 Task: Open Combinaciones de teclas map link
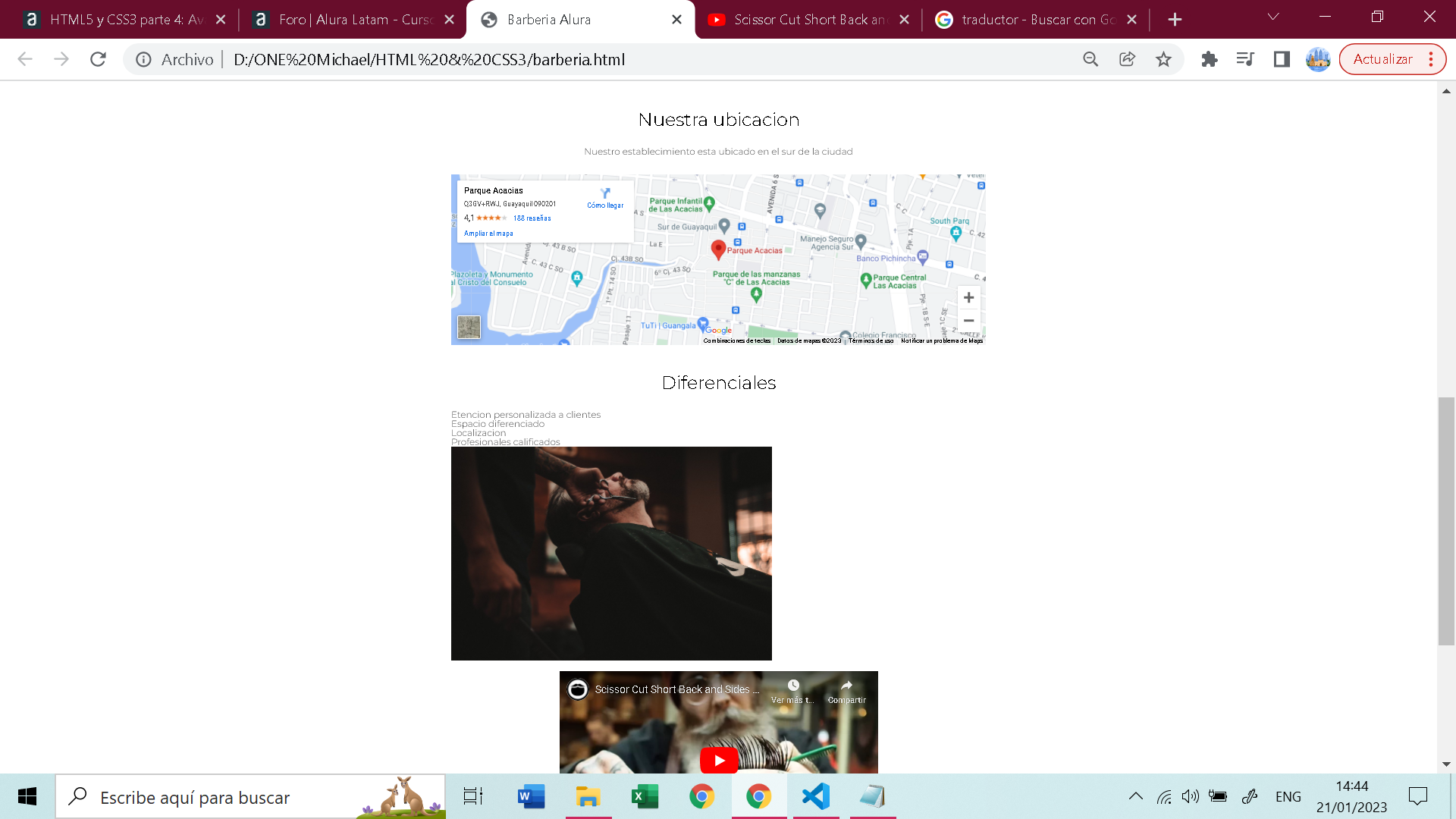pos(737,341)
